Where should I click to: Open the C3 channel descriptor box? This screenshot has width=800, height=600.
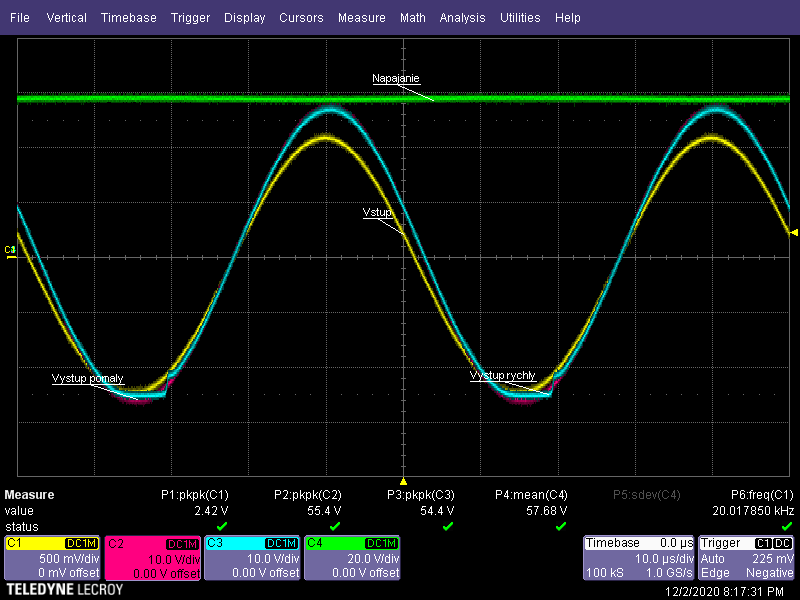pyautogui.click(x=252, y=558)
